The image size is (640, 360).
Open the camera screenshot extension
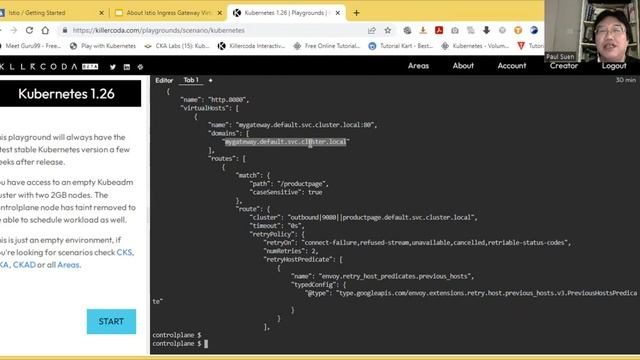[x=455, y=30]
